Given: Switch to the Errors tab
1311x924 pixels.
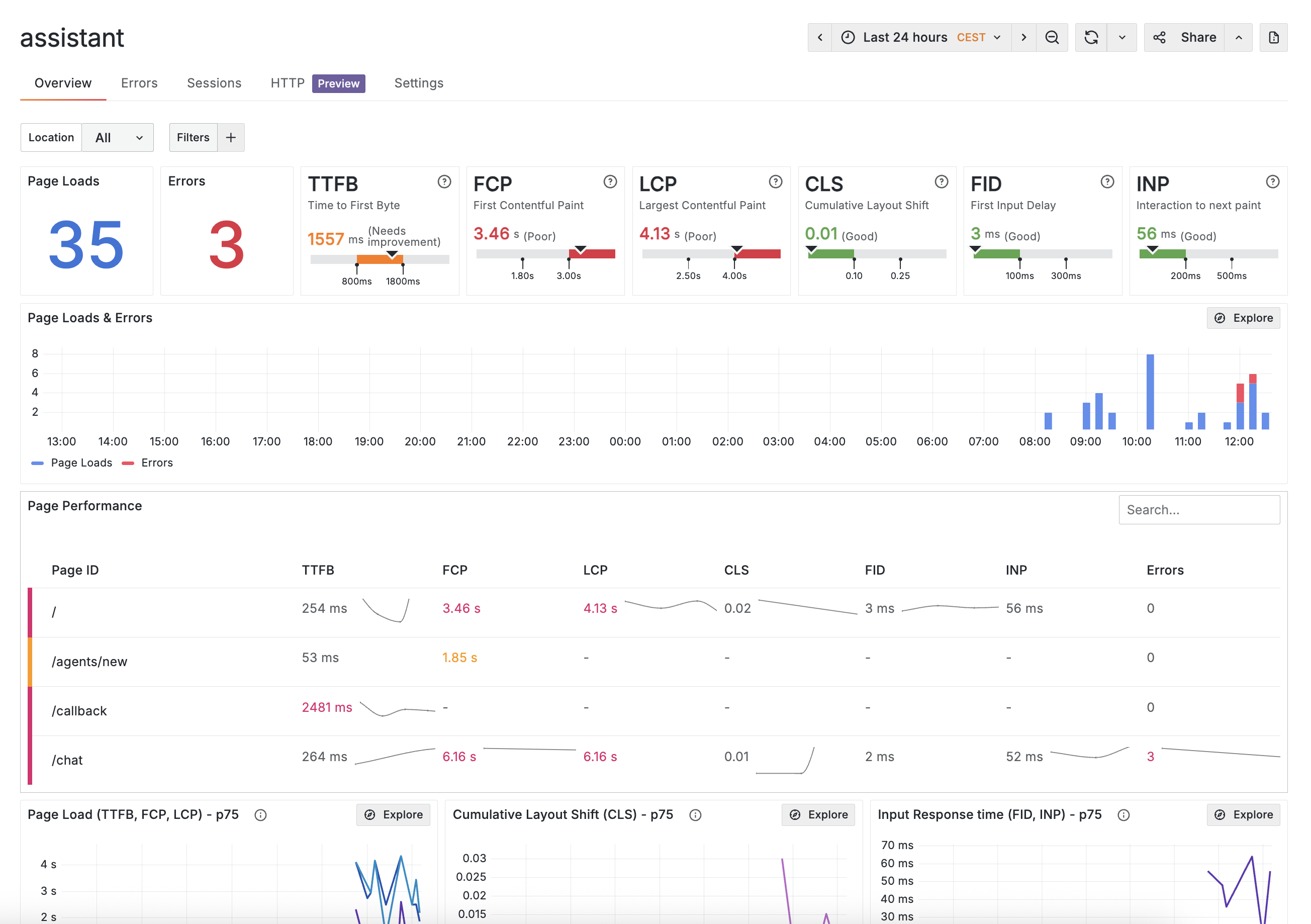Looking at the screenshot, I should pyautogui.click(x=139, y=83).
